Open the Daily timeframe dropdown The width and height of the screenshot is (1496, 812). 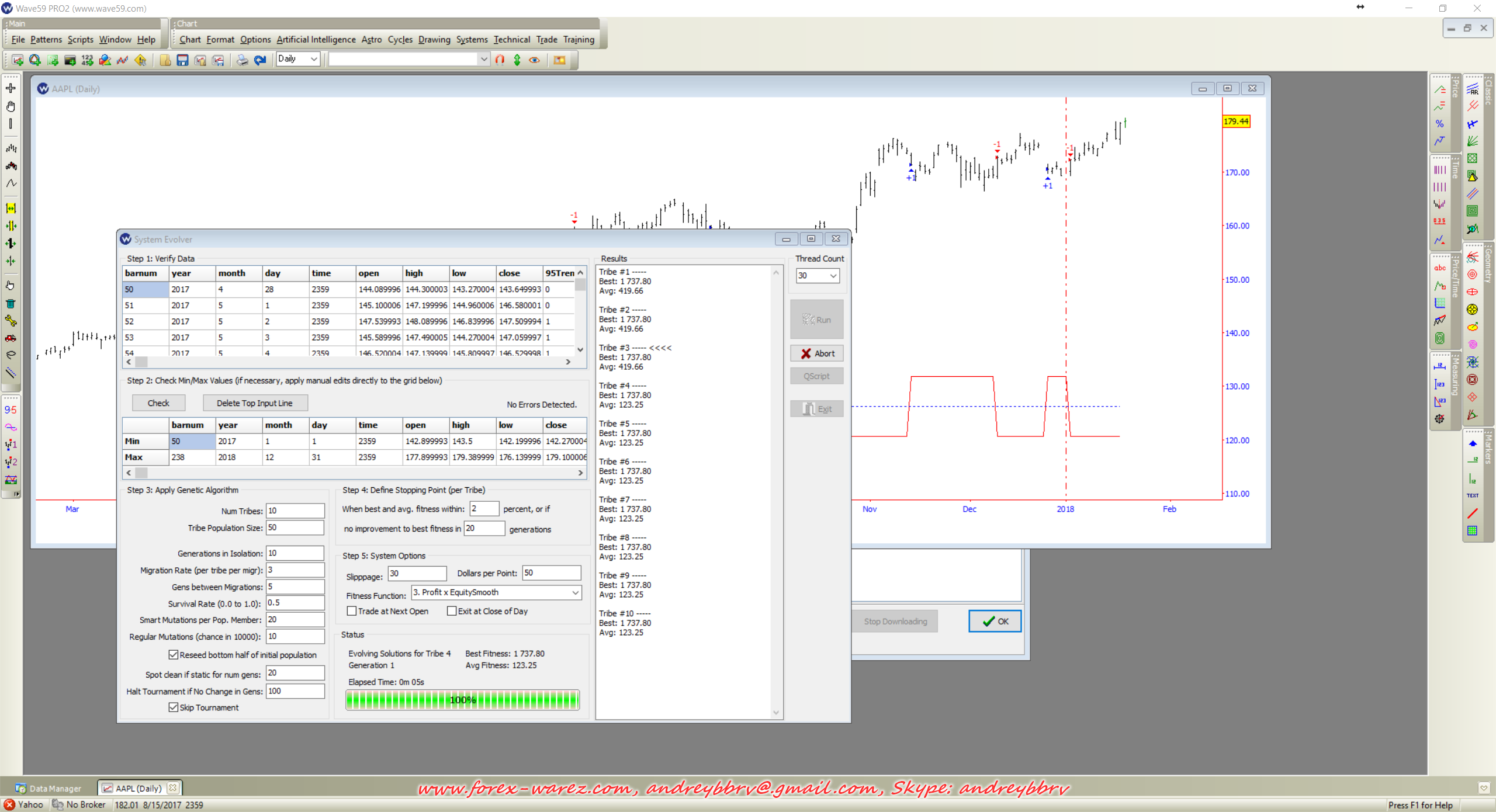point(314,58)
